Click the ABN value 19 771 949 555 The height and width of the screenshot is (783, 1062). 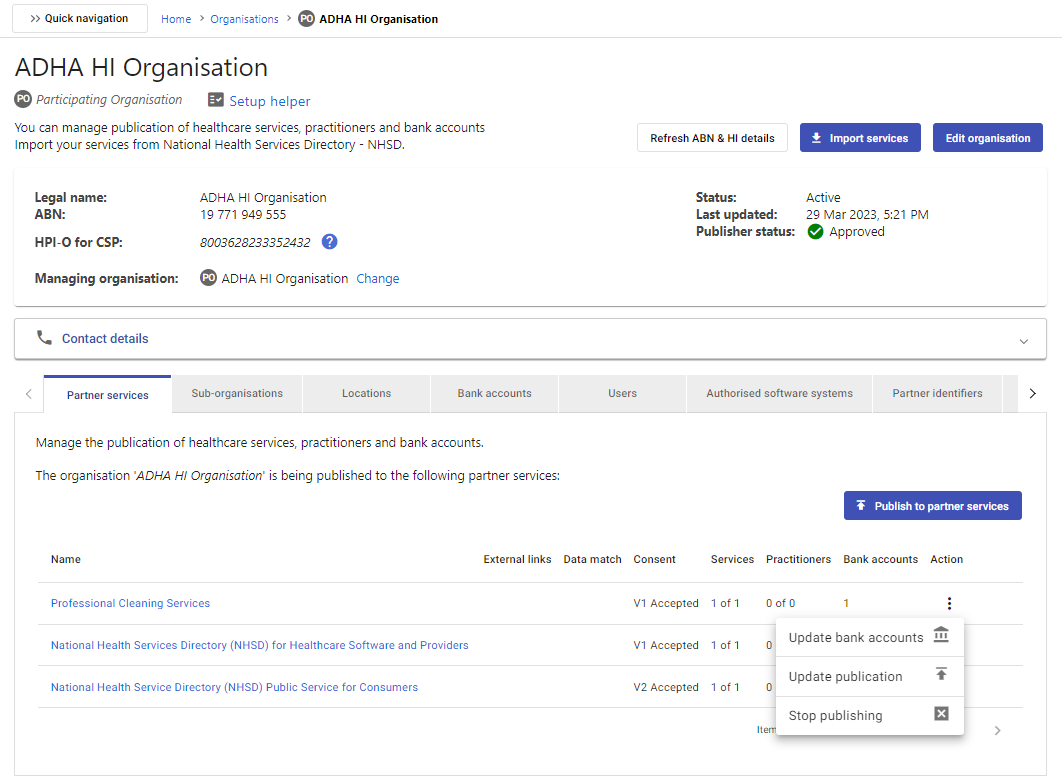pyautogui.click(x=243, y=215)
